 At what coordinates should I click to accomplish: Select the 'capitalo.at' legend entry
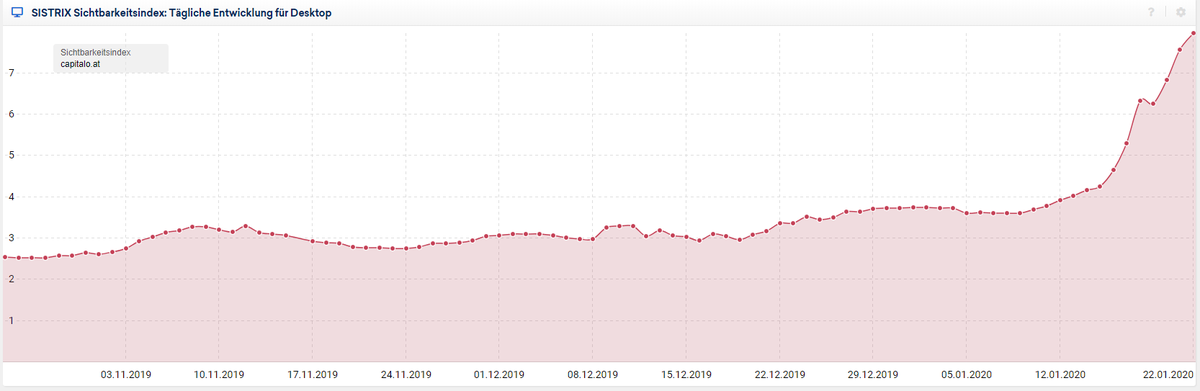(x=80, y=63)
